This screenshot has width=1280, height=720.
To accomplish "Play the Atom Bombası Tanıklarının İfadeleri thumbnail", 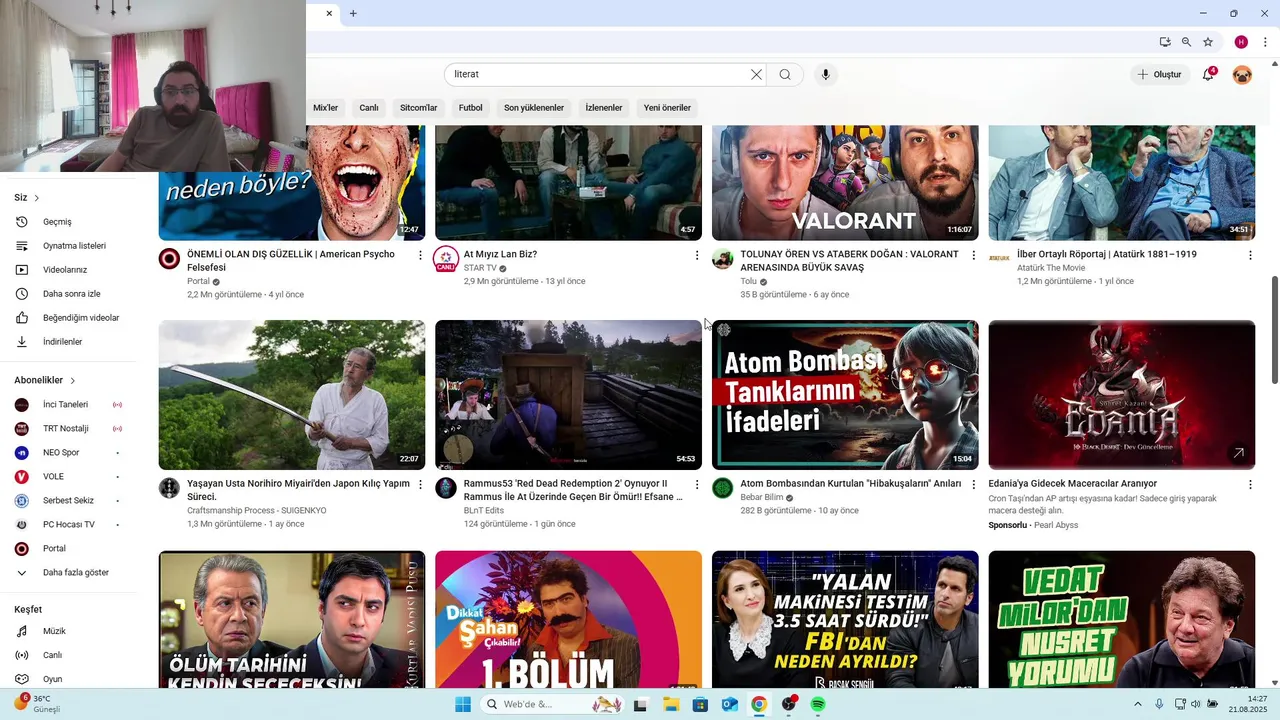I will click(845, 395).
